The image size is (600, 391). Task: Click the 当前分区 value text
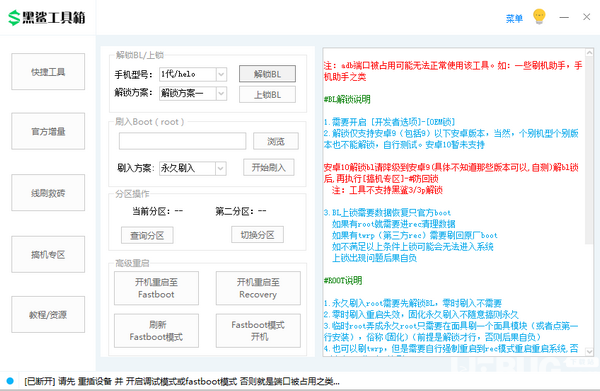[179, 211]
